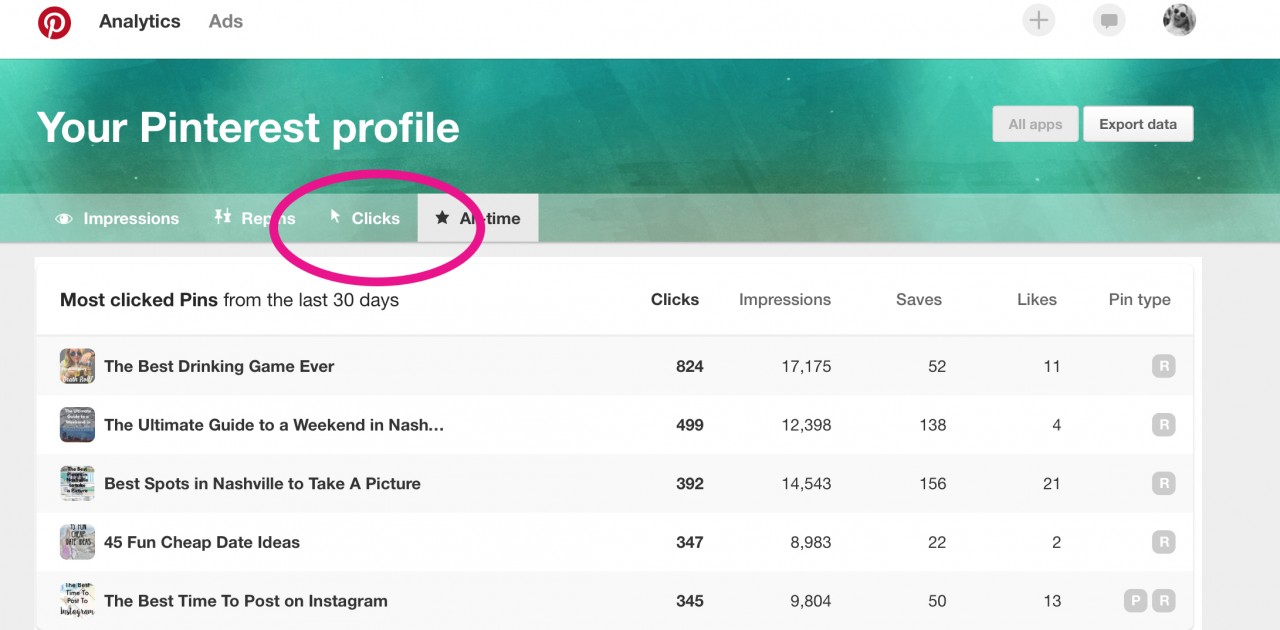
Task: Click the Pin type column header
Action: tap(1140, 299)
